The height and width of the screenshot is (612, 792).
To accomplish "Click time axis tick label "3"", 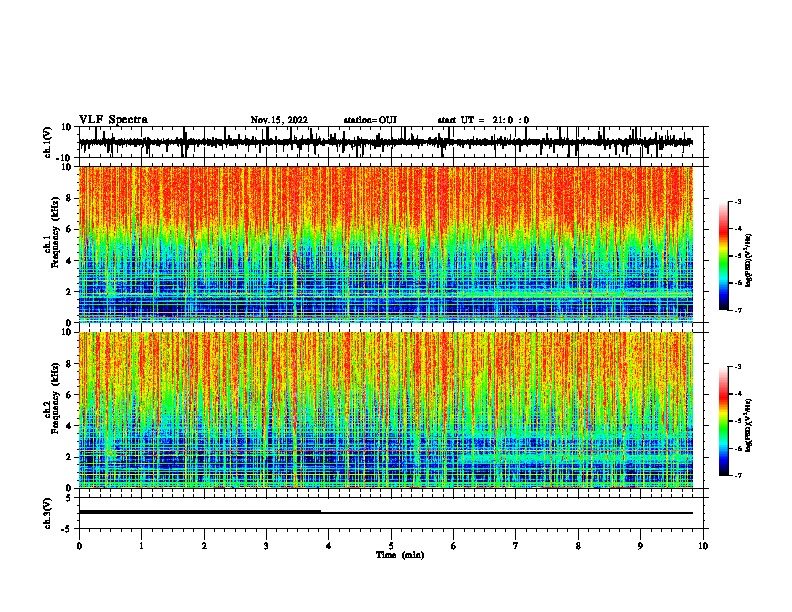I will tap(266, 546).
